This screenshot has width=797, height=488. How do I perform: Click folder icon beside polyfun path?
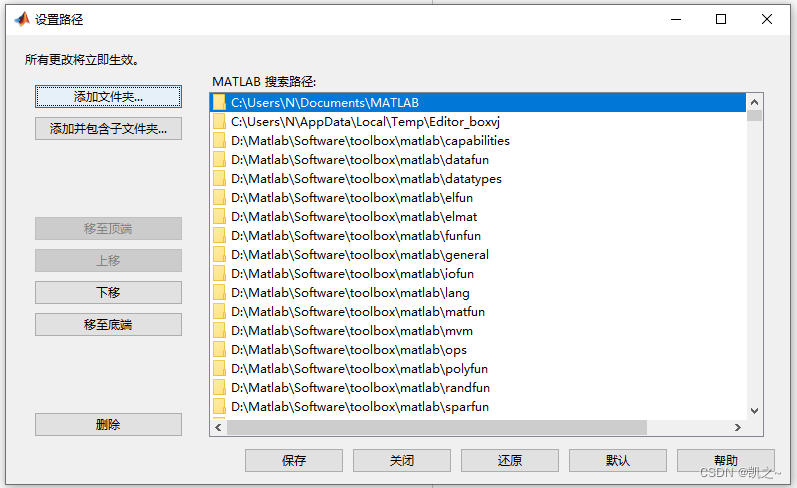tap(219, 369)
